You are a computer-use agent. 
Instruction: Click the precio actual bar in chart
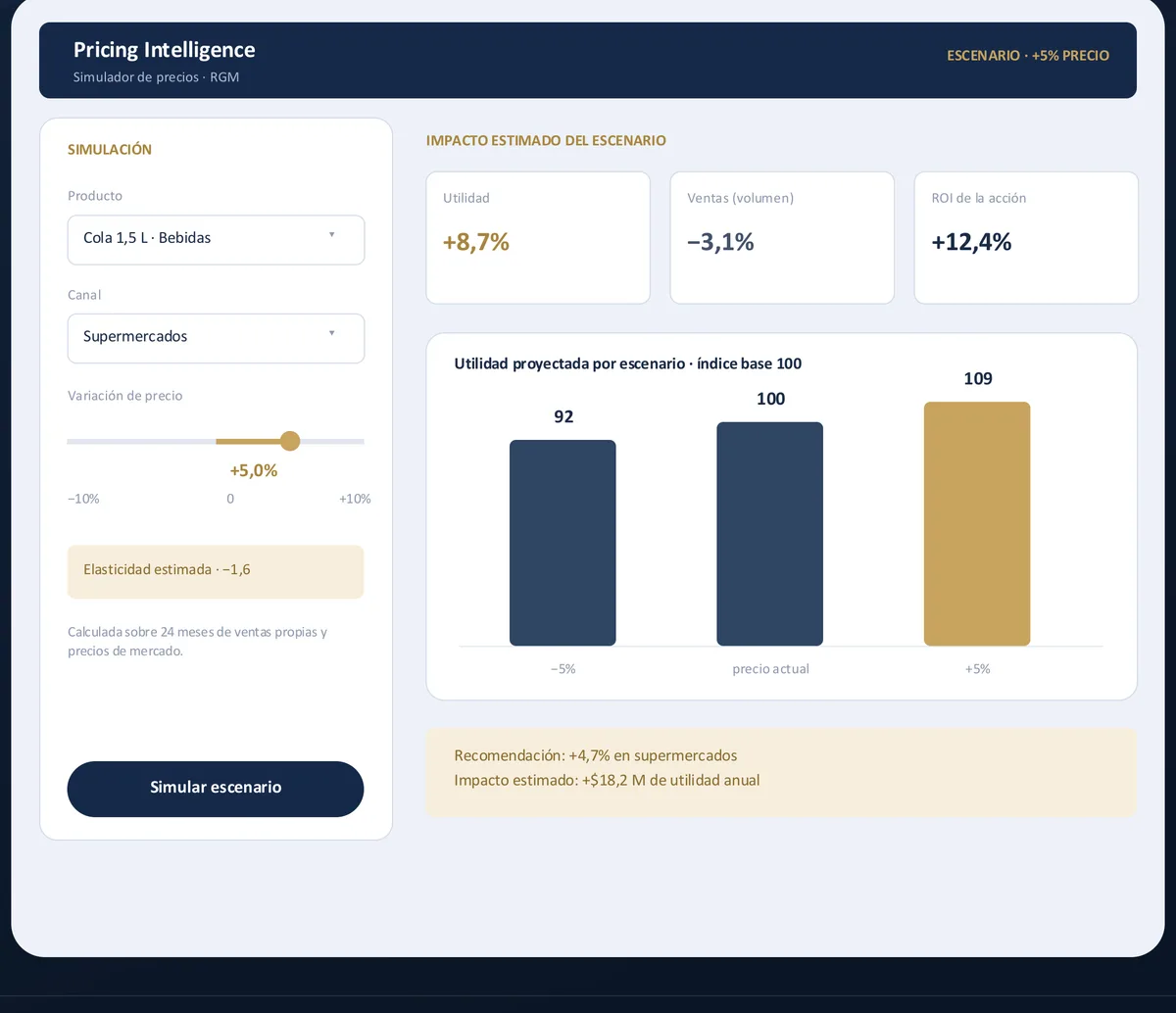coord(770,534)
